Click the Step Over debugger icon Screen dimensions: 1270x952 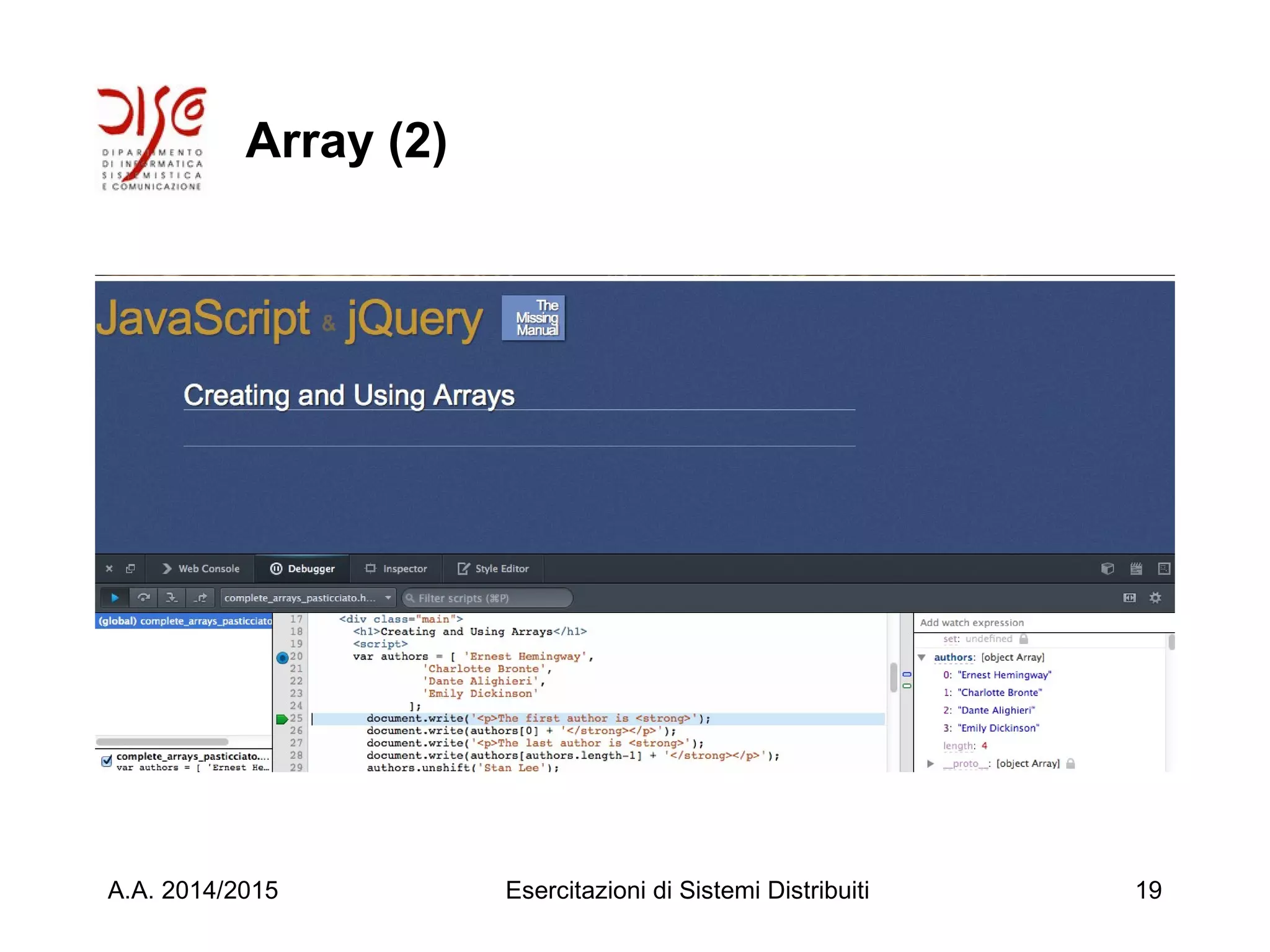tap(144, 597)
